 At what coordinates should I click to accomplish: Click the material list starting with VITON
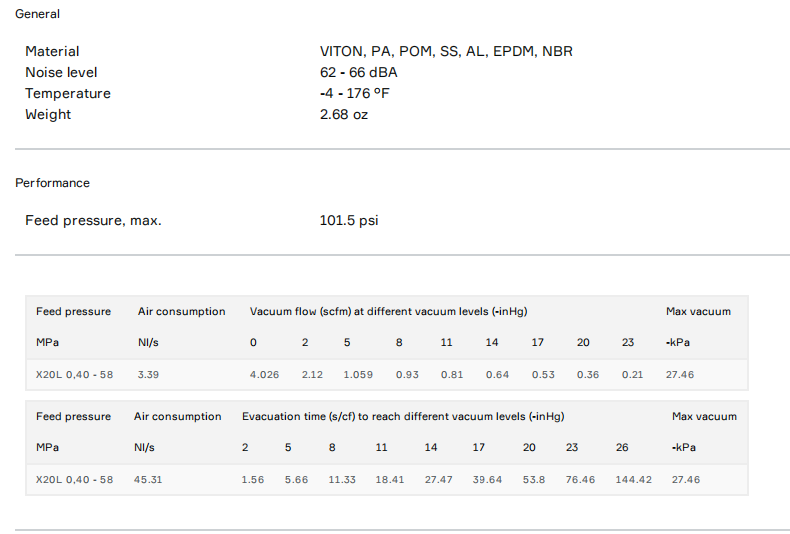click(446, 51)
